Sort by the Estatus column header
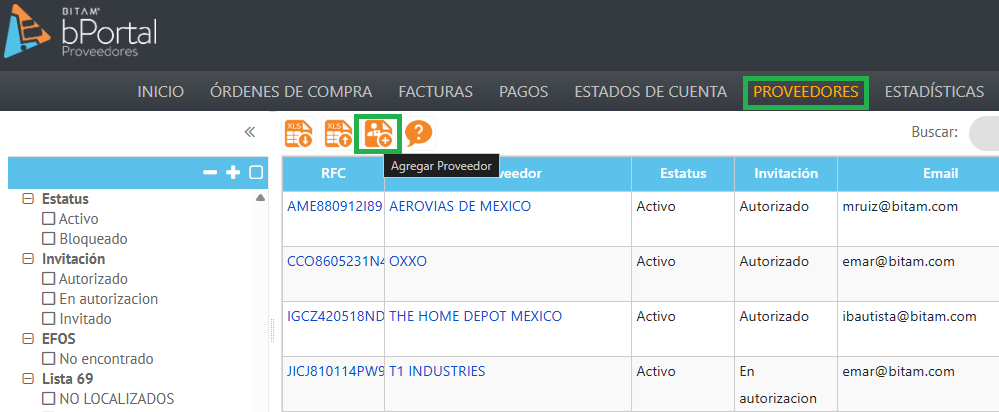Viewport: 999px width, 412px height. (x=683, y=173)
